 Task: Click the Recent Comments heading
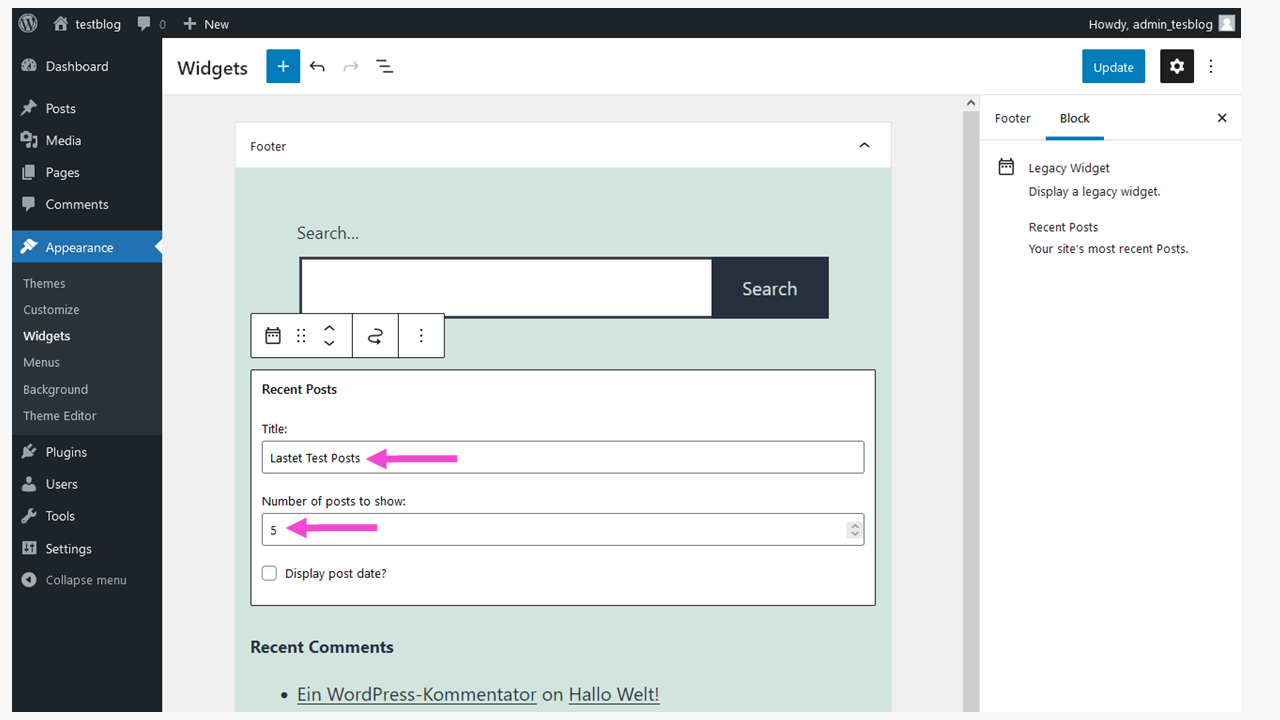322,647
